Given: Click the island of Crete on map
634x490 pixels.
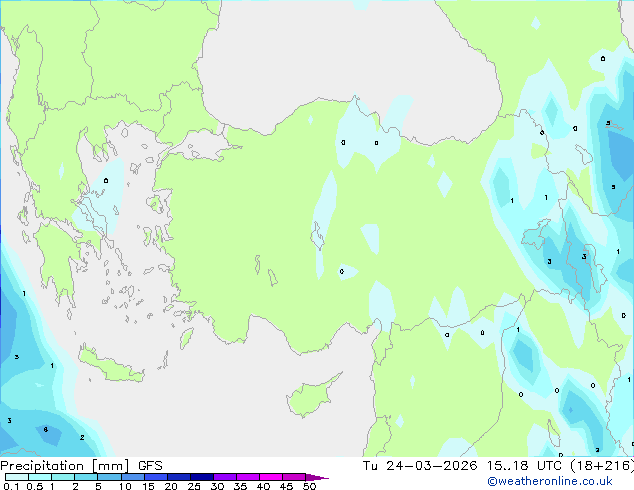Looking at the screenshot, I should pos(111,366).
